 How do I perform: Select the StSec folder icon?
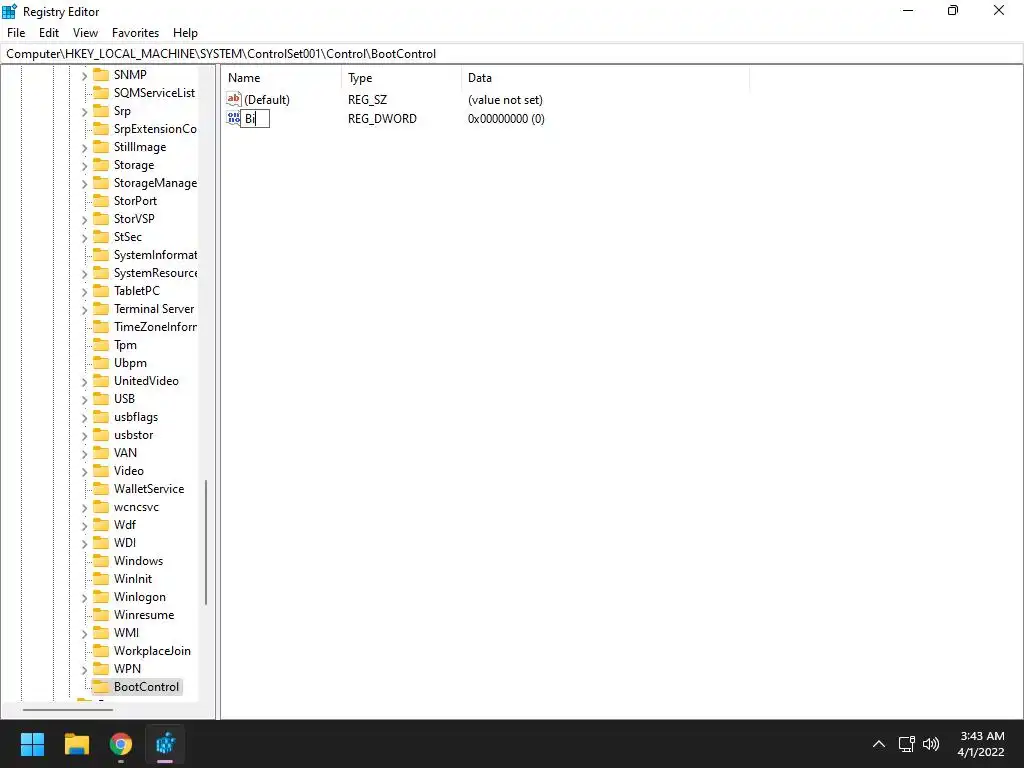[101, 236]
